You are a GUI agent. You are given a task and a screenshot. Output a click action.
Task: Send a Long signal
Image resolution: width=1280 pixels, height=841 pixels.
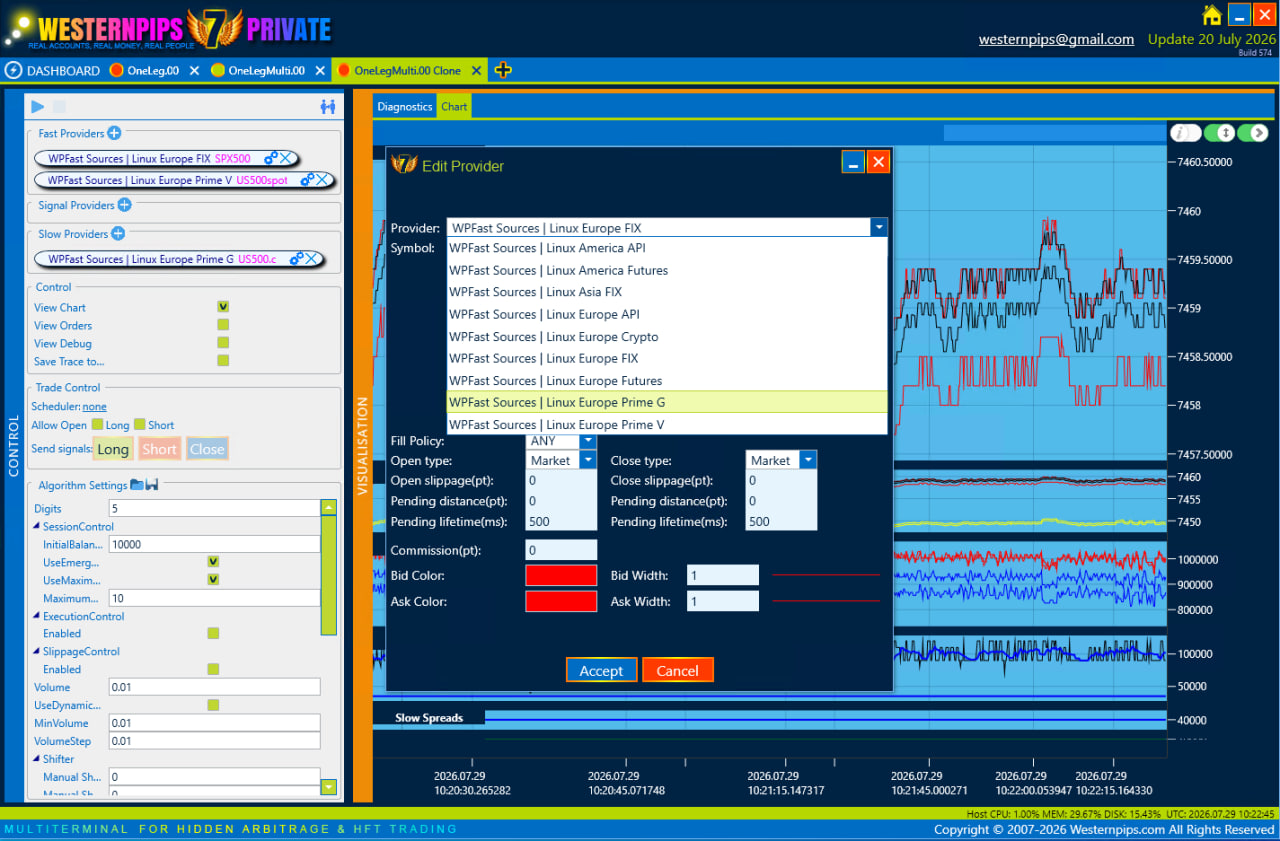point(112,449)
